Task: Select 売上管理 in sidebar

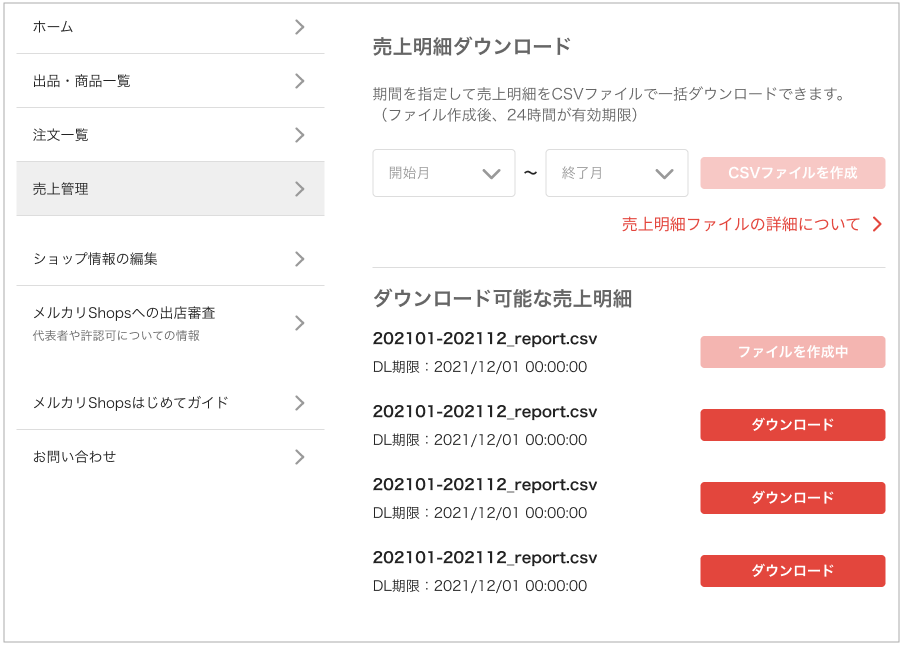Action: (x=170, y=189)
